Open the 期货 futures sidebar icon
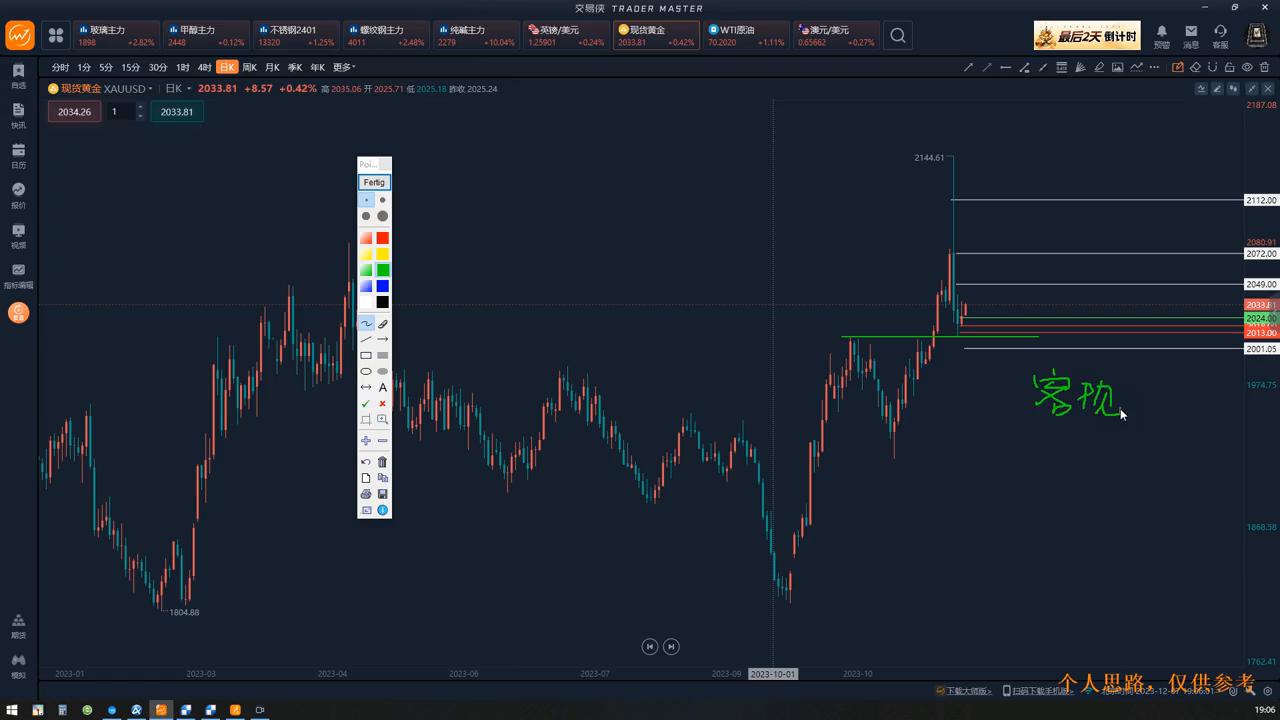The width and height of the screenshot is (1280, 720). pyautogui.click(x=18, y=626)
